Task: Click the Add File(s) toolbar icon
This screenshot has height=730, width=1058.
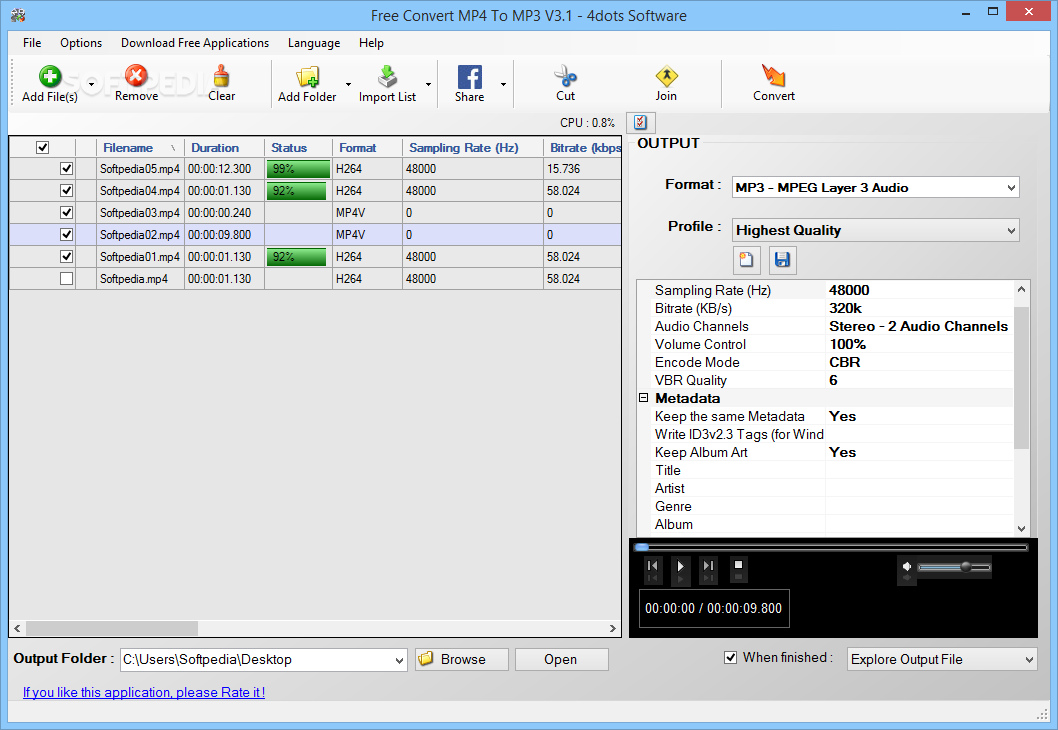Action: [x=49, y=78]
